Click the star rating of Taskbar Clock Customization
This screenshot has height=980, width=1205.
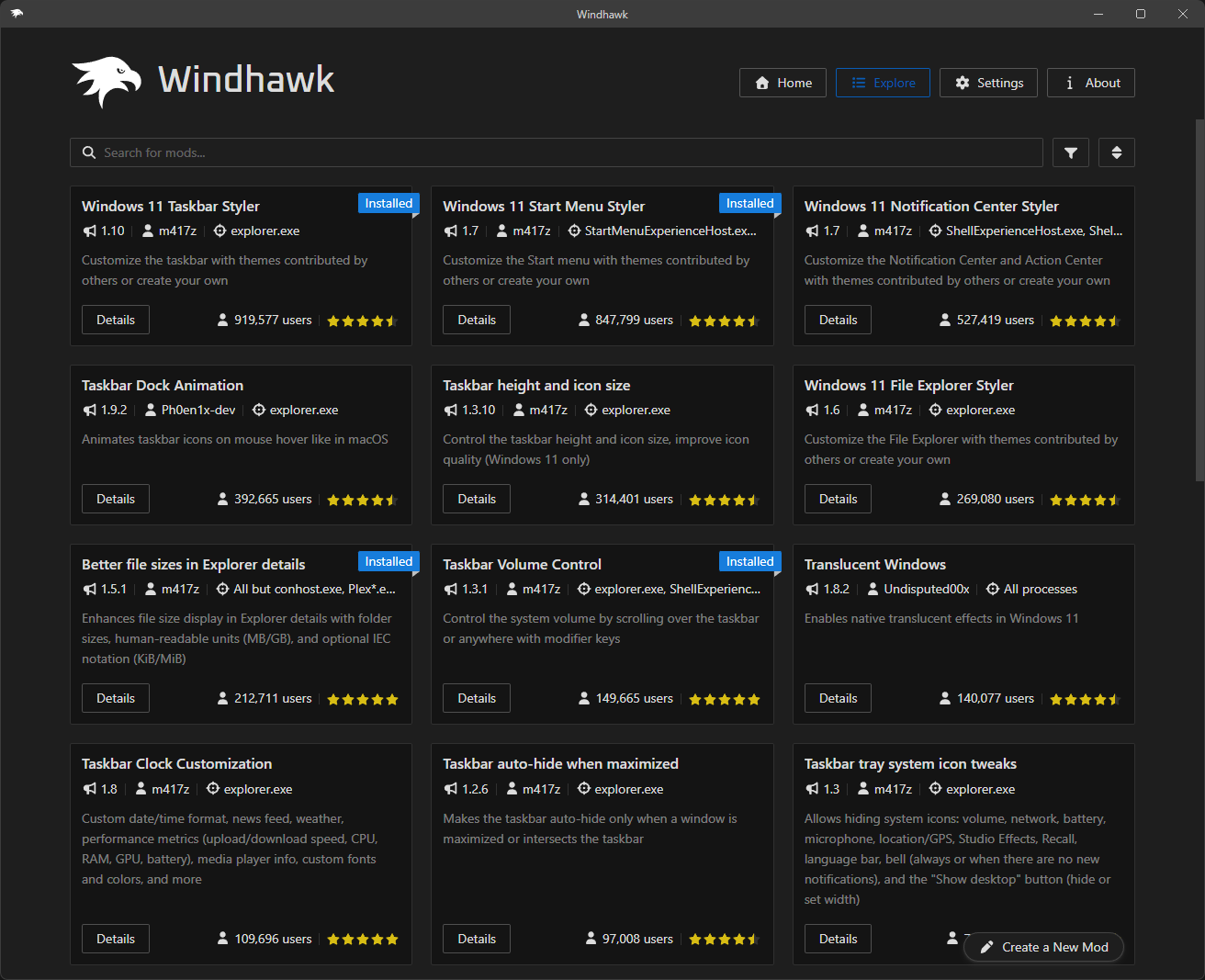pyautogui.click(x=363, y=940)
